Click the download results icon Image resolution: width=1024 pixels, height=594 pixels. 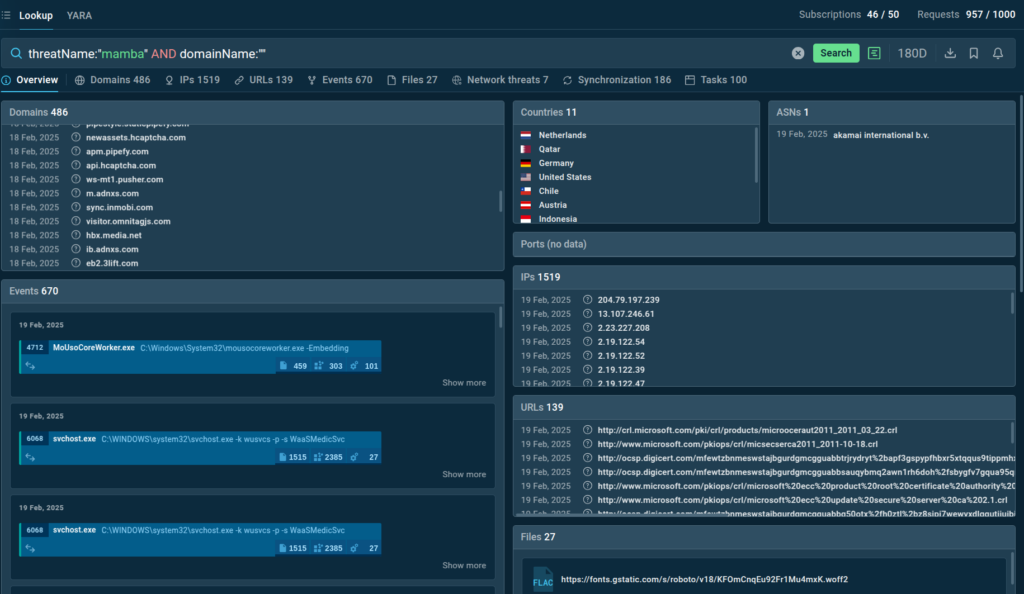950,53
